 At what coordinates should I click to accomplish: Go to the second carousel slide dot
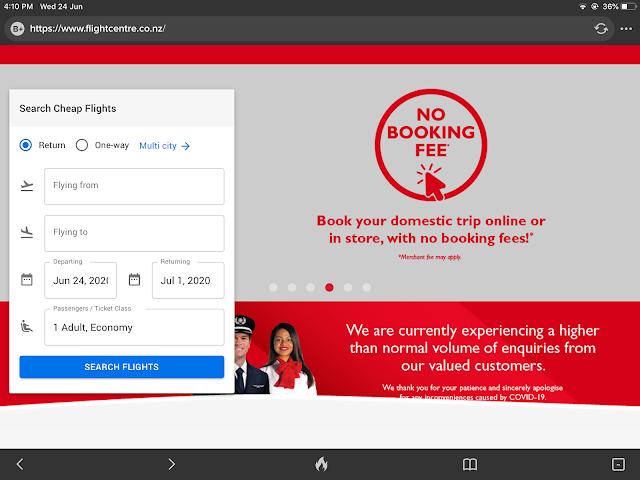(x=292, y=287)
